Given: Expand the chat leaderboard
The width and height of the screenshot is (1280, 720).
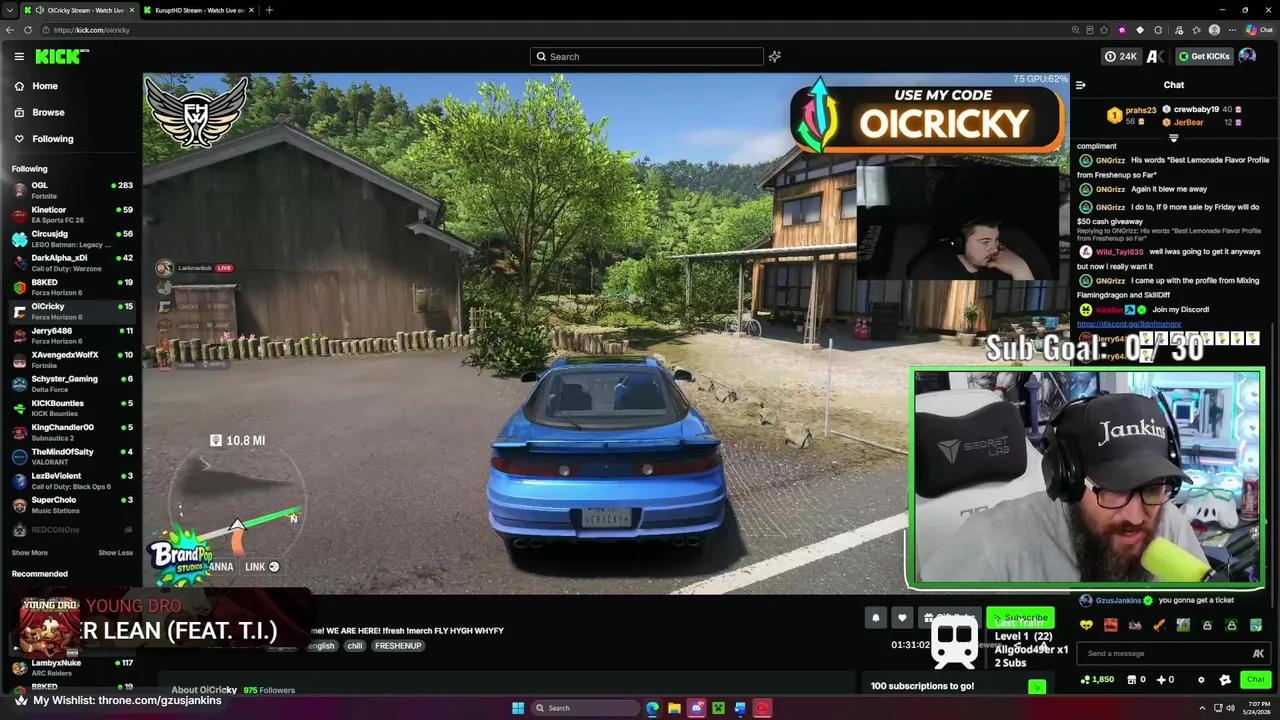Looking at the screenshot, I should 1173,139.
